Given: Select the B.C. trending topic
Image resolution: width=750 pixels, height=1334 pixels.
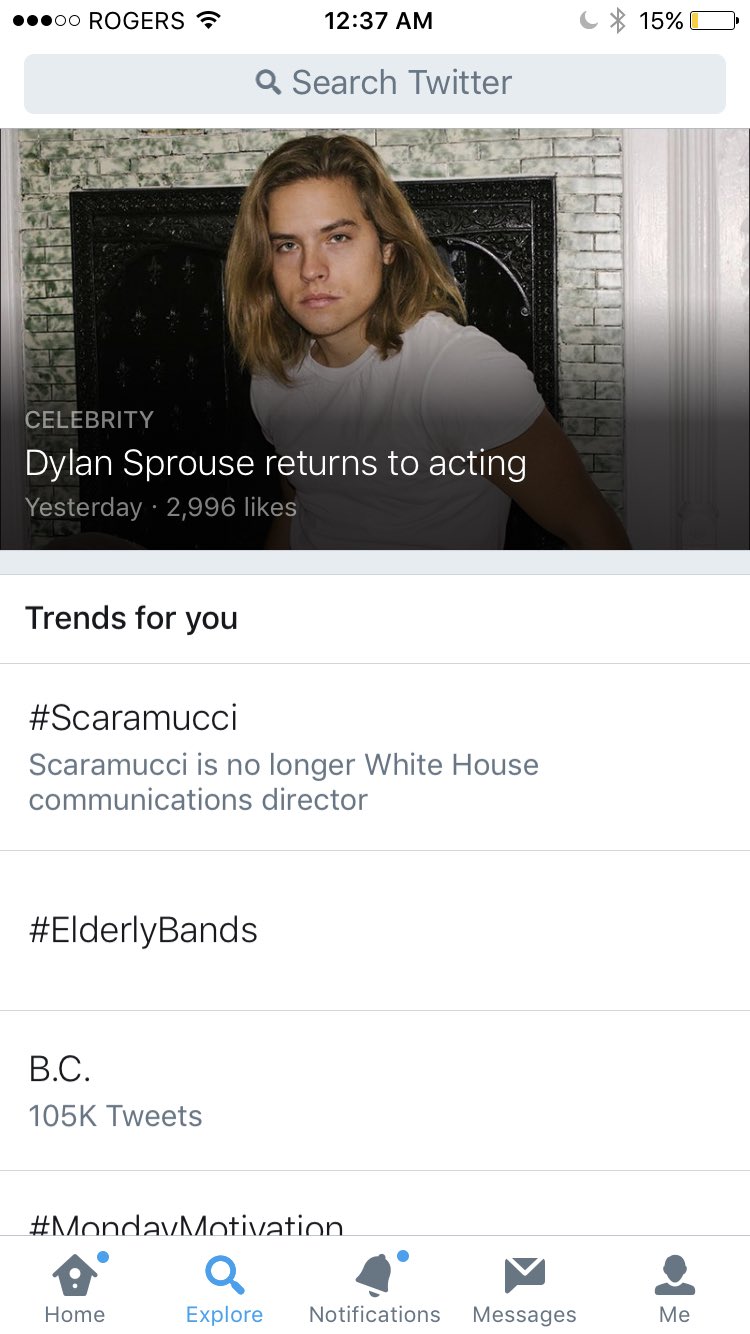Looking at the screenshot, I should point(60,1069).
